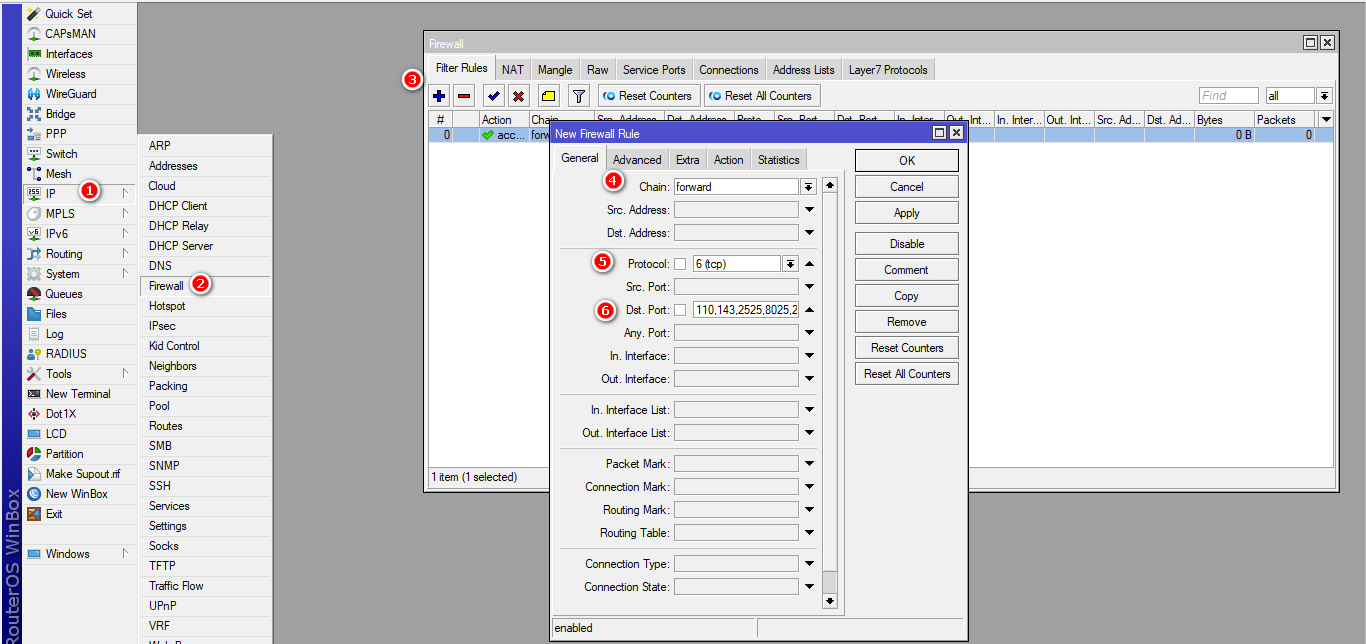The height and width of the screenshot is (644, 1366).
Task: Click the red minus remove rule icon
Action: (x=464, y=96)
